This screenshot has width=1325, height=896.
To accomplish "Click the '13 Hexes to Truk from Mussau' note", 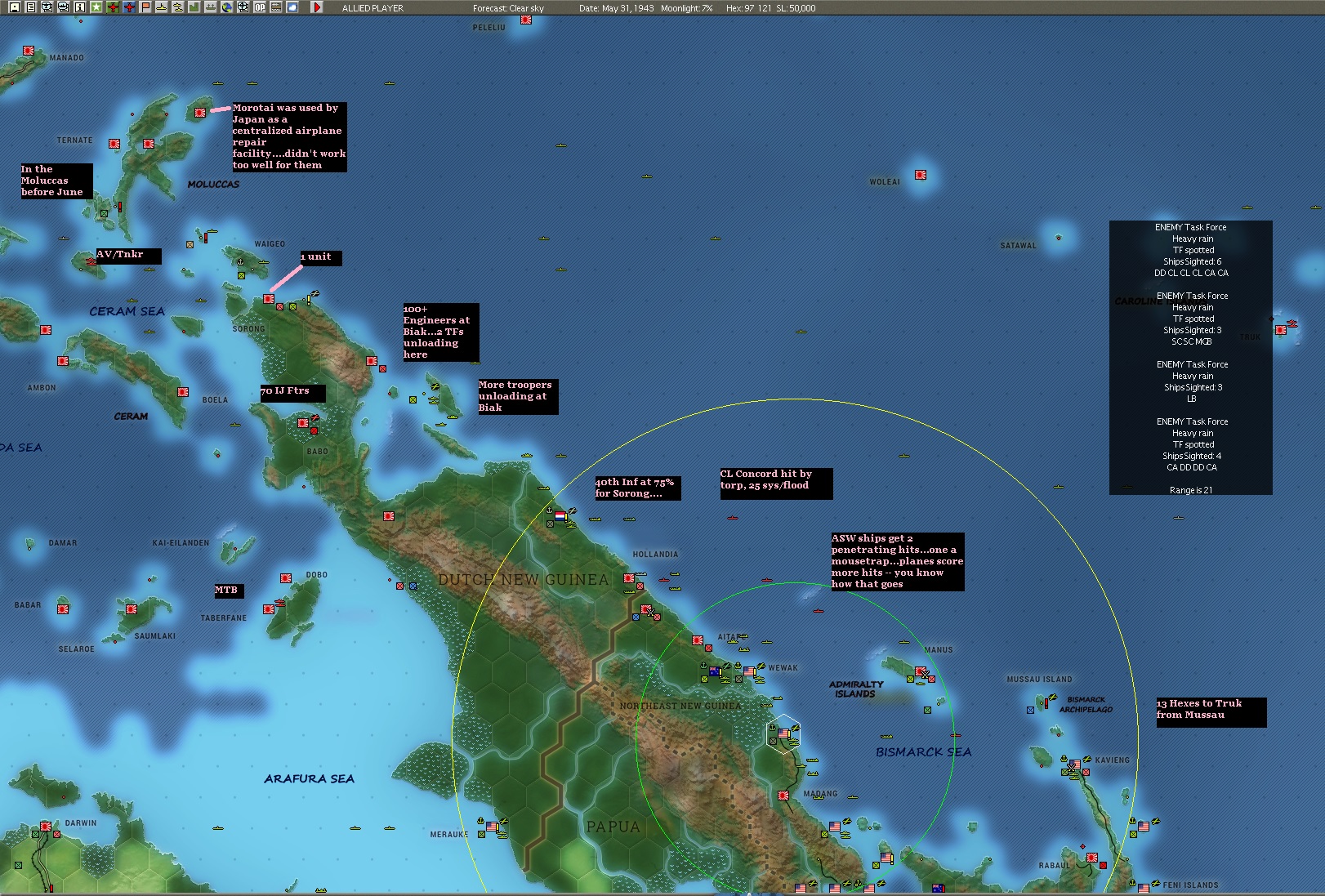I will click(1211, 711).
